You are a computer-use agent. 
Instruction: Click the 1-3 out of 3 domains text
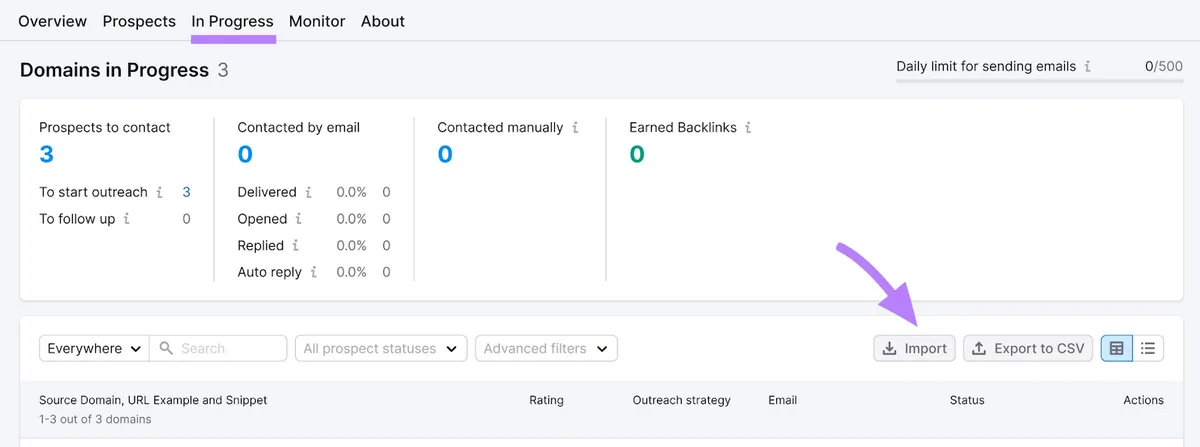click(x=95, y=419)
